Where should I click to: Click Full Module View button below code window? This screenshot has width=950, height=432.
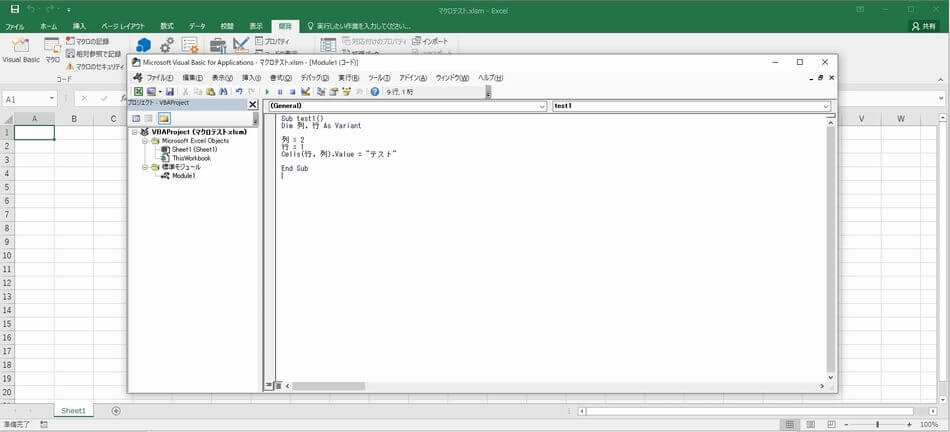(277, 385)
